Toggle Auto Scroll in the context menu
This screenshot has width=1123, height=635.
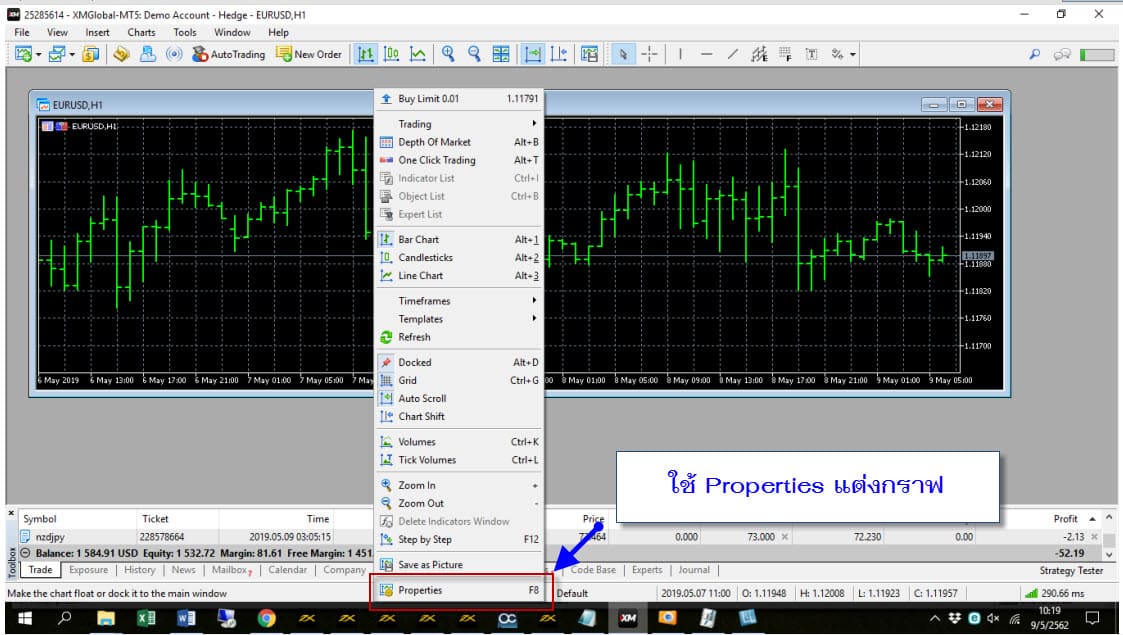422,398
